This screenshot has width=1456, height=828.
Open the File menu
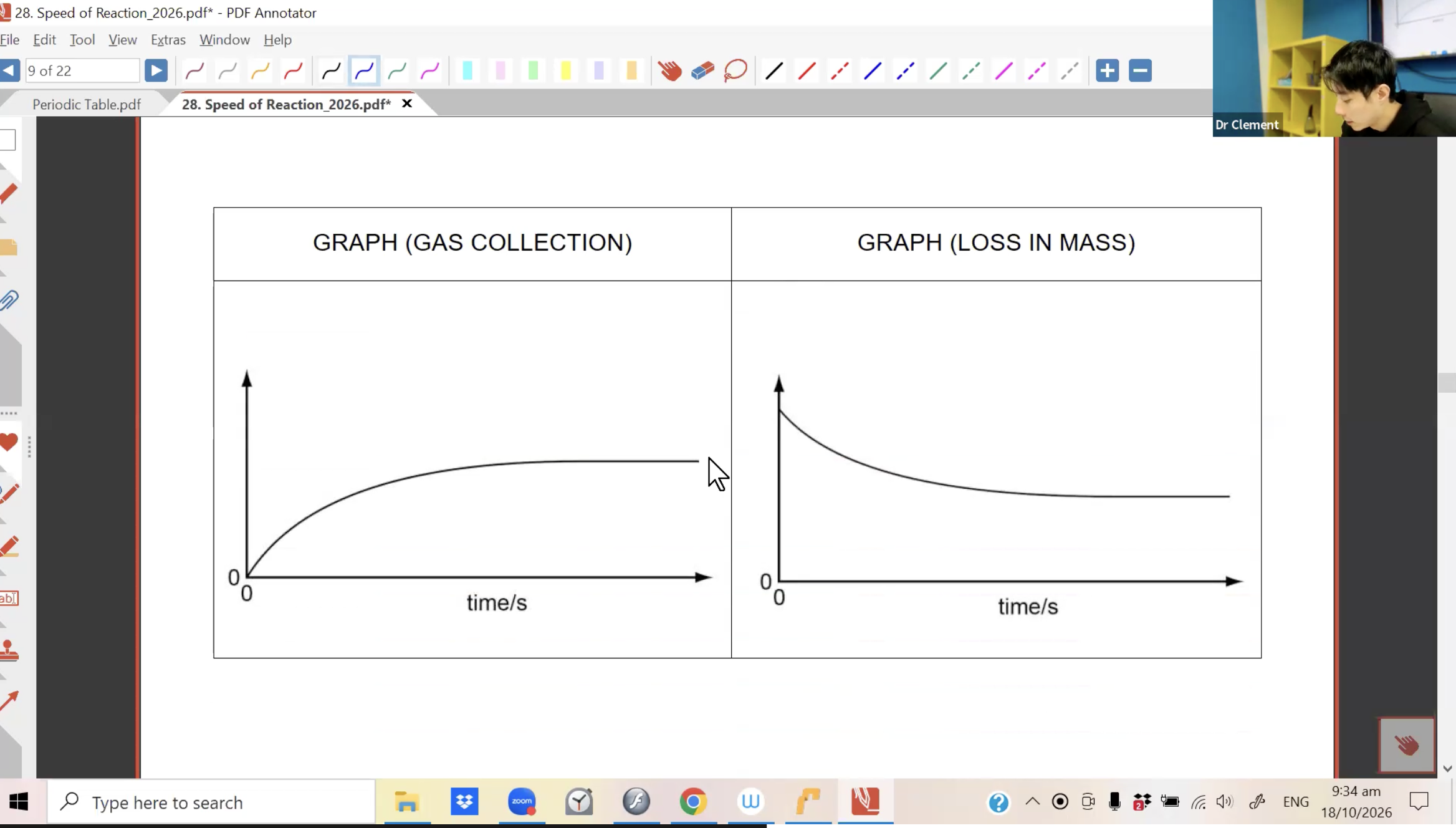[10, 39]
